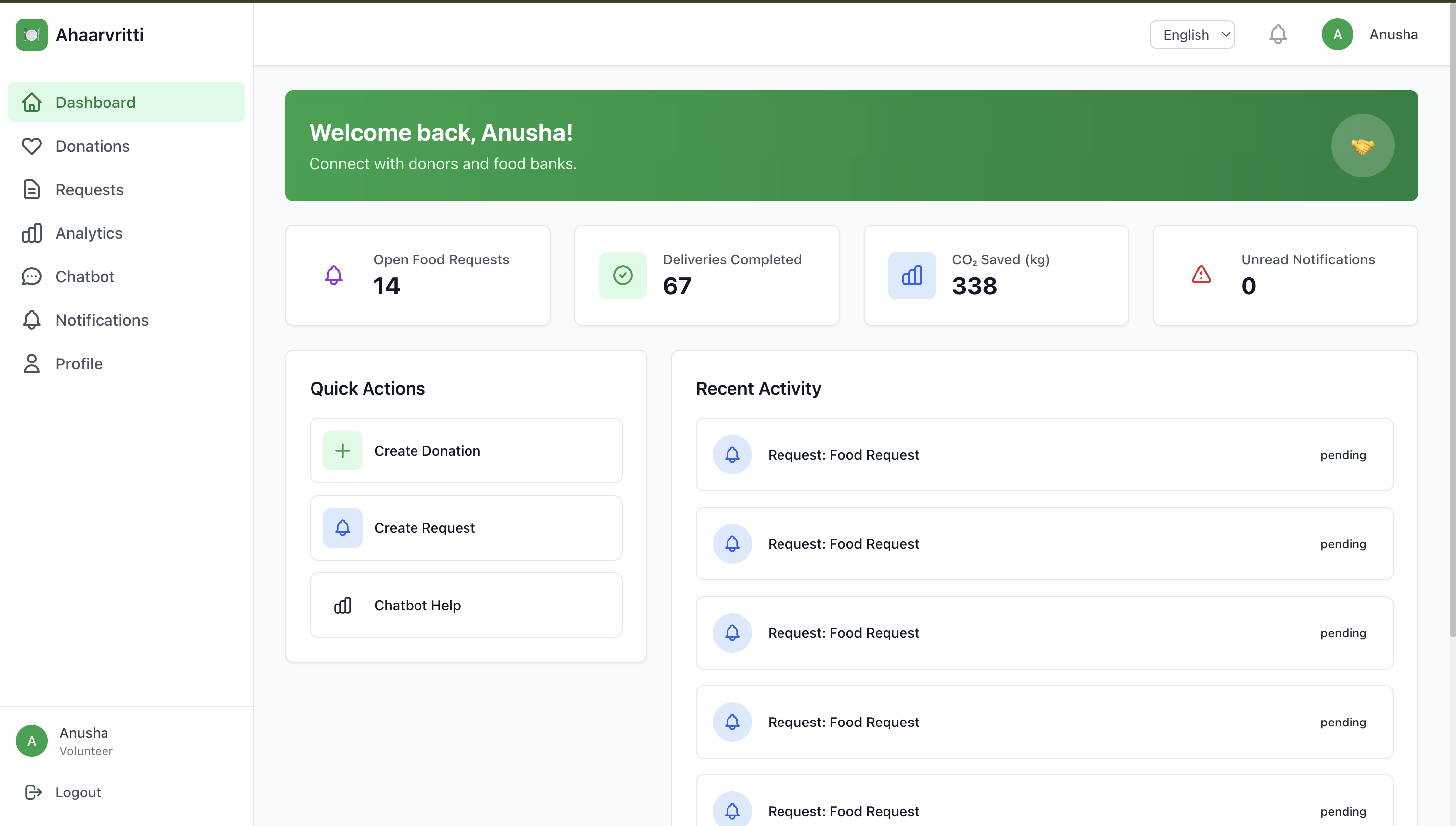The width and height of the screenshot is (1456, 826).
Task: Go to Analytics in the sidebar
Action: 89,233
